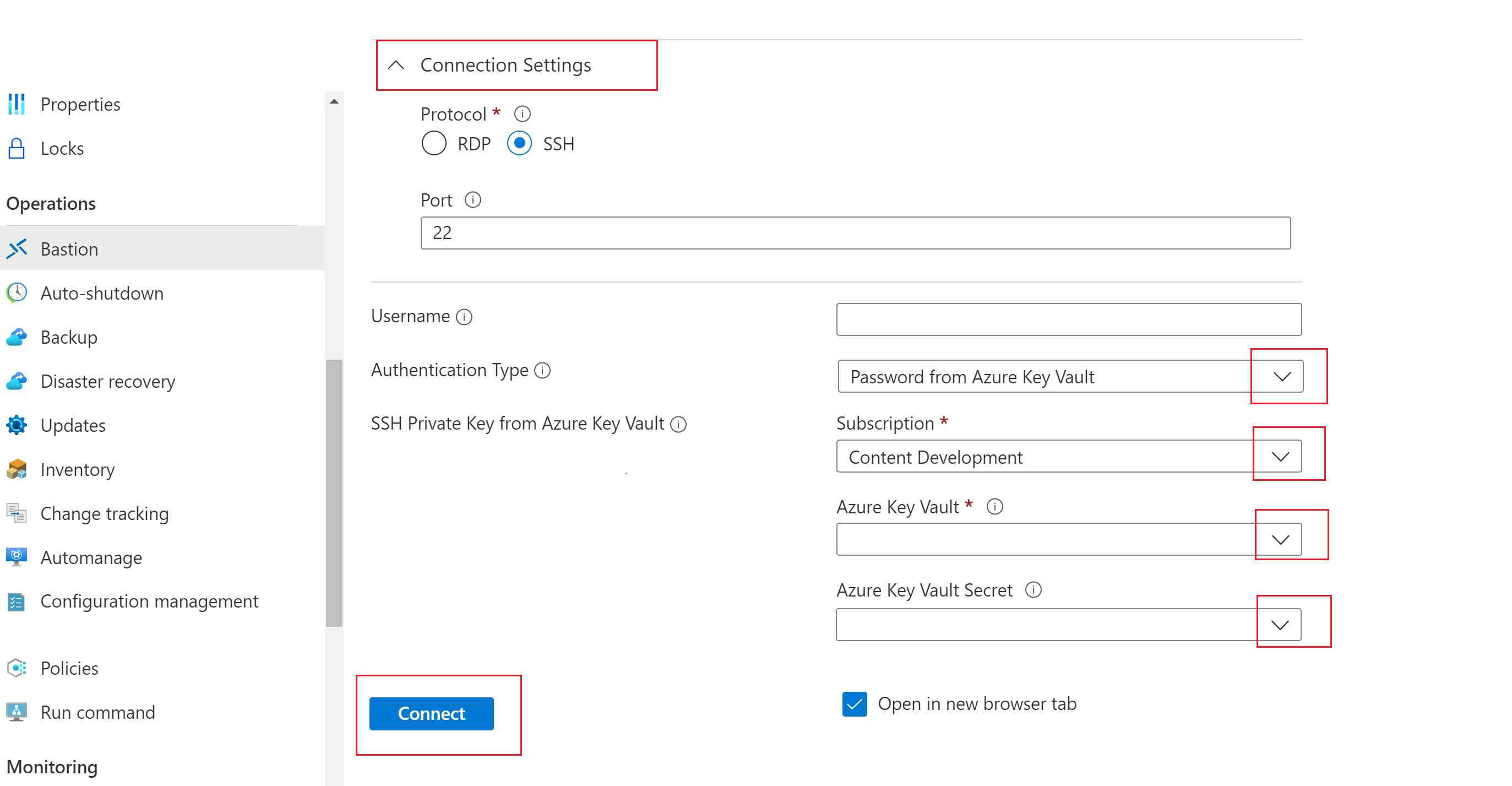The image size is (1512, 786).
Task: Uncheck Open in new browser tab
Action: [x=854, y=704]
